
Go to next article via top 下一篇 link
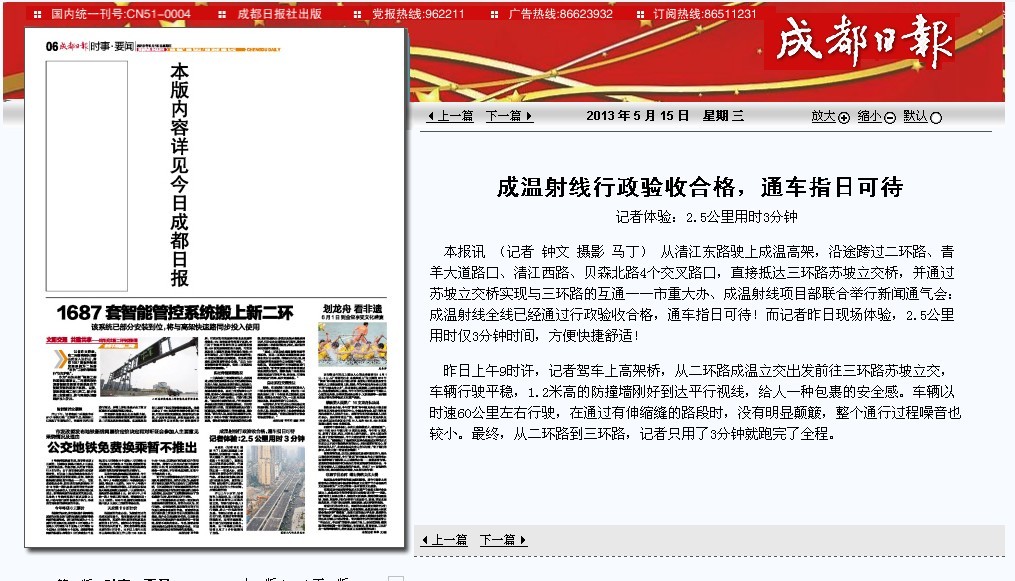pos(504,116)
